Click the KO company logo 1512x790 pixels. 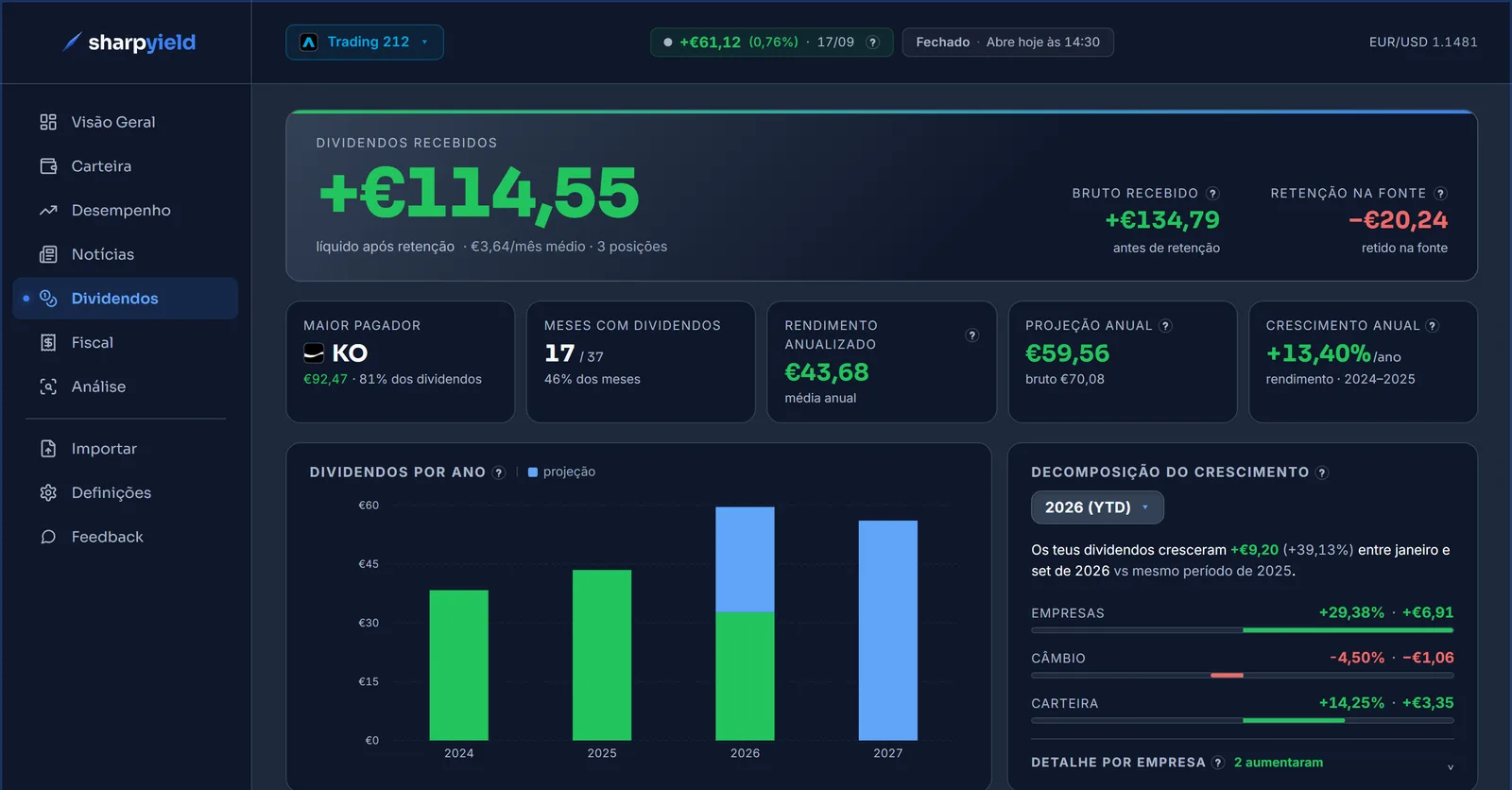314,353
